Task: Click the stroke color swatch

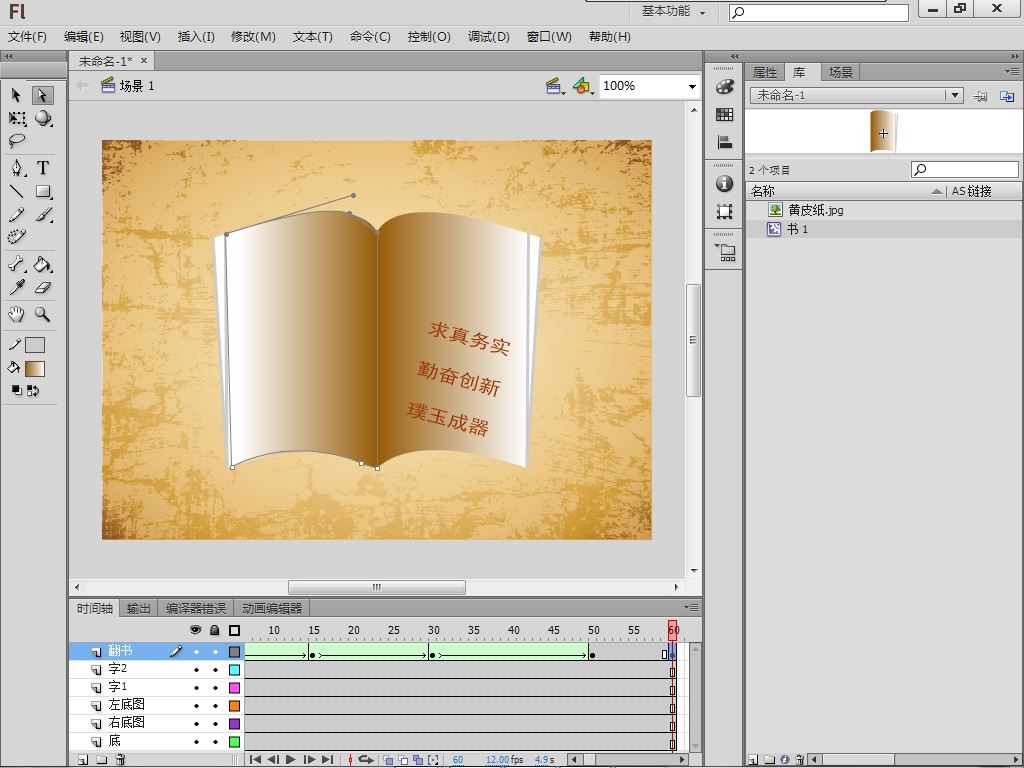Action: click(x=35, y=345)
